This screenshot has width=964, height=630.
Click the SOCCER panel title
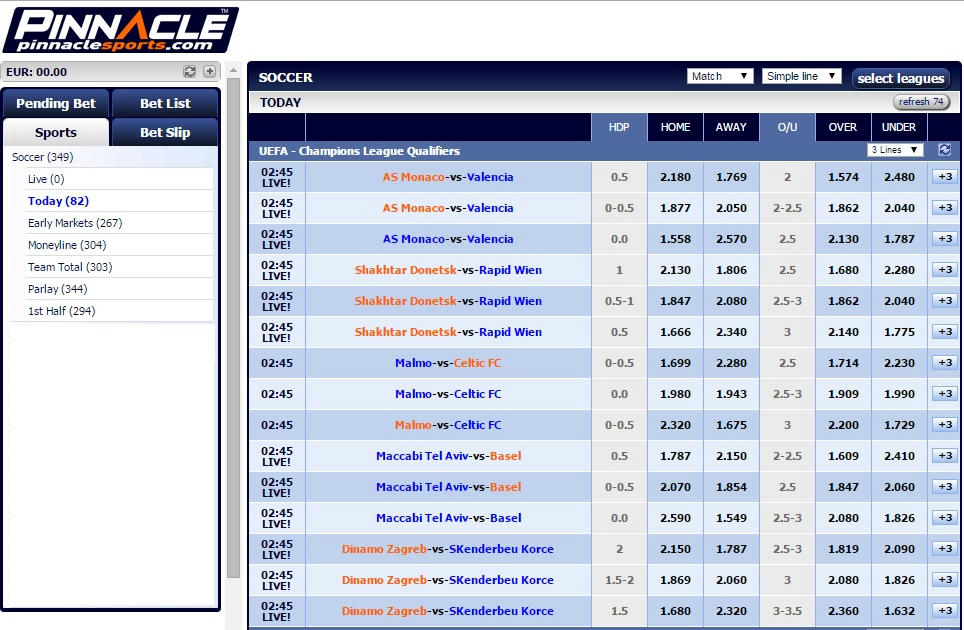tap(286, 77)
